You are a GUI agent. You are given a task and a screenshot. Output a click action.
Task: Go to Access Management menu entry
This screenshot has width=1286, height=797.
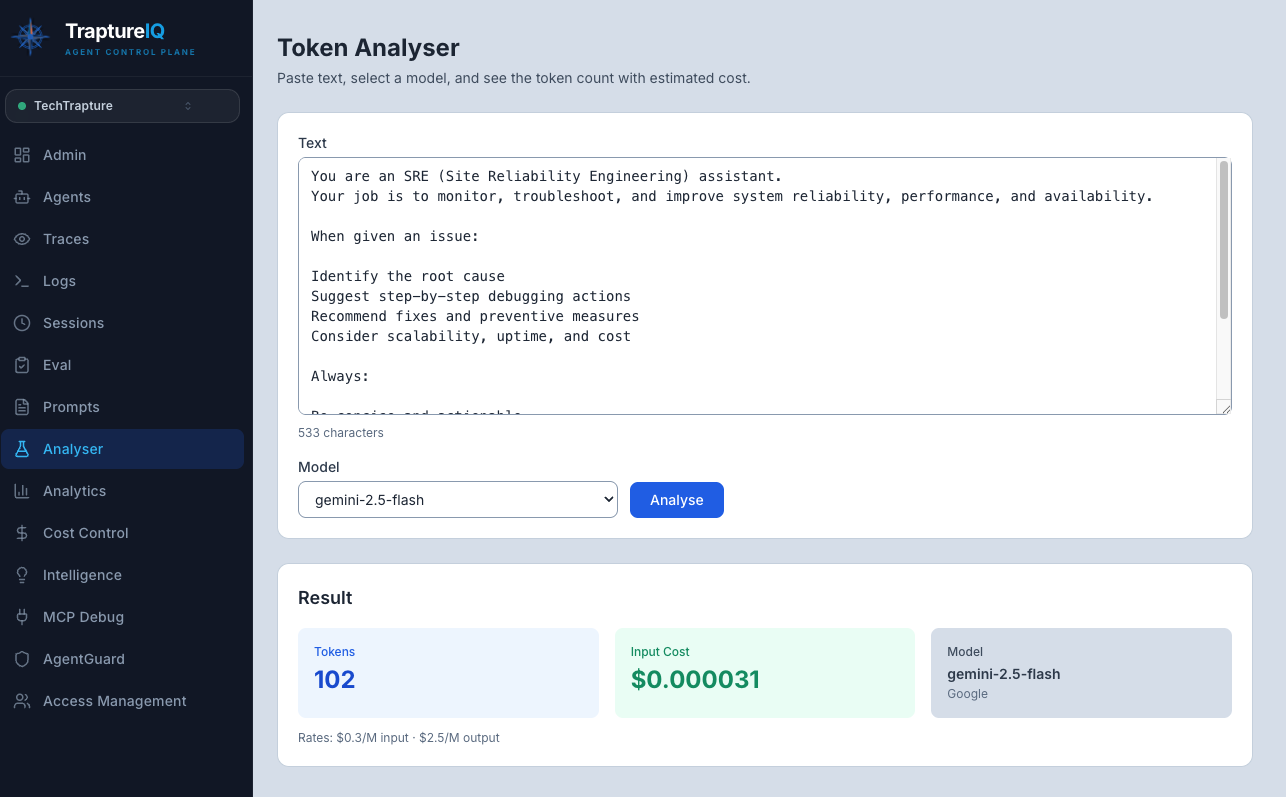tap(114, 701)
